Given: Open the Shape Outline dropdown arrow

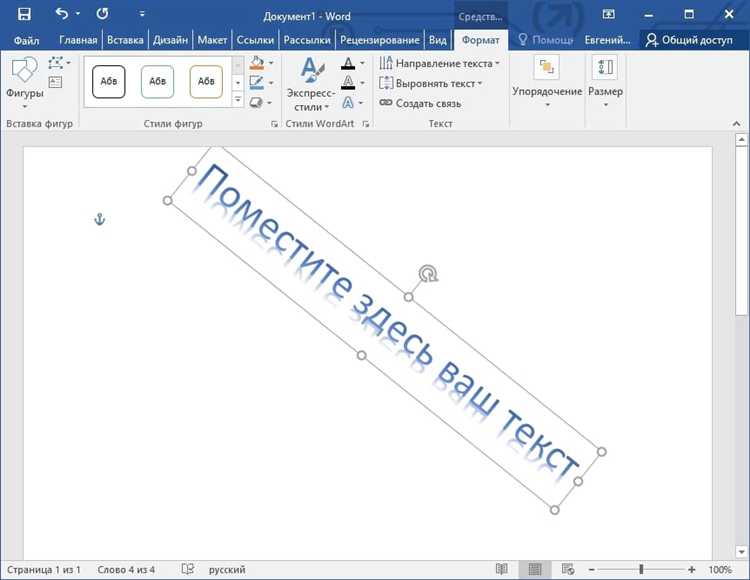Looking at the screenshot, I should click(271, 83).
